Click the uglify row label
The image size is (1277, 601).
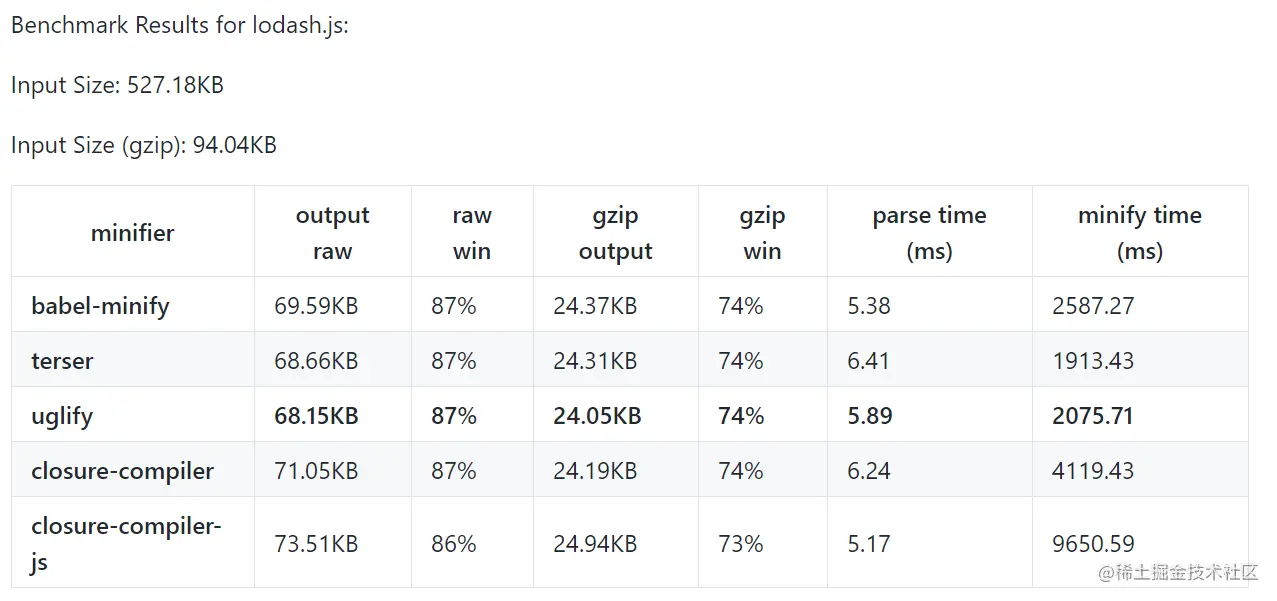(62, 416)
